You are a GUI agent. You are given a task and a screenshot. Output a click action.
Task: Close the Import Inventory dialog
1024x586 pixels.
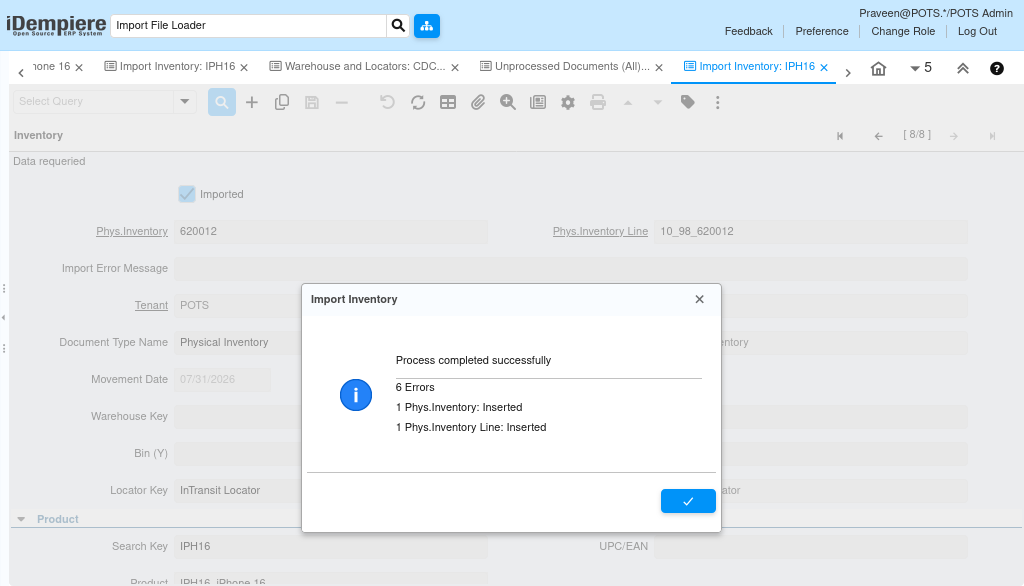[x=699, y=299]
